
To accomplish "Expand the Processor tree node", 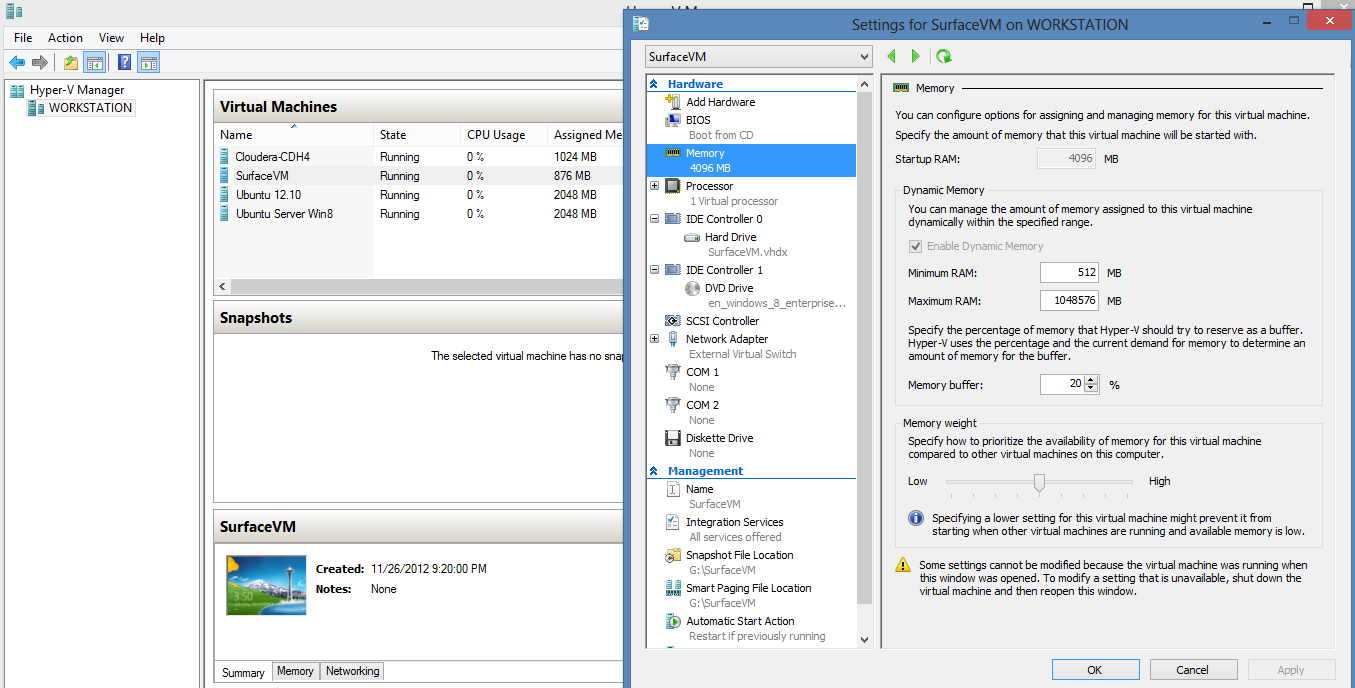I will 655,186.
